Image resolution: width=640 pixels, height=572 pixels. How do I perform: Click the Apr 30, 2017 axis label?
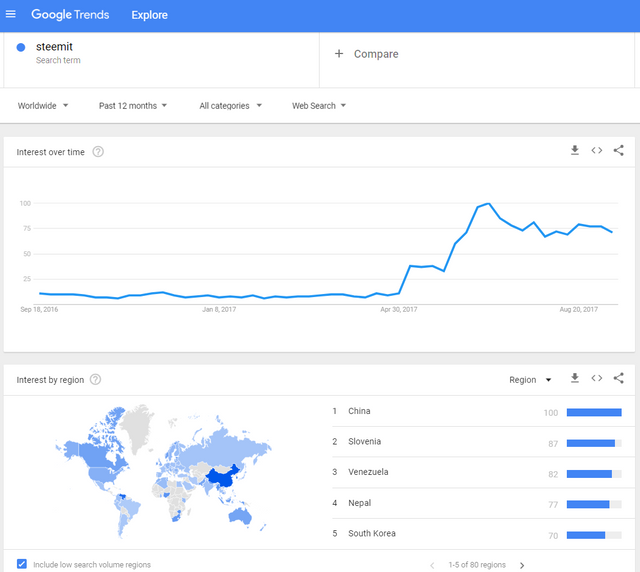pos(399,309)
